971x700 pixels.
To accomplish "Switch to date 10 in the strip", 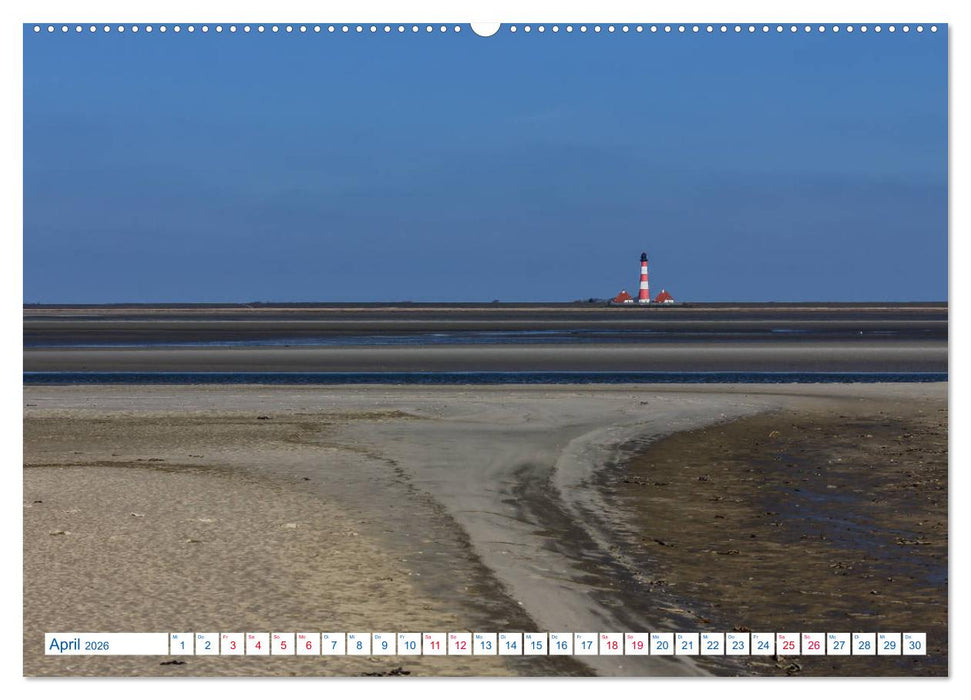I will (x=410, y=644).
